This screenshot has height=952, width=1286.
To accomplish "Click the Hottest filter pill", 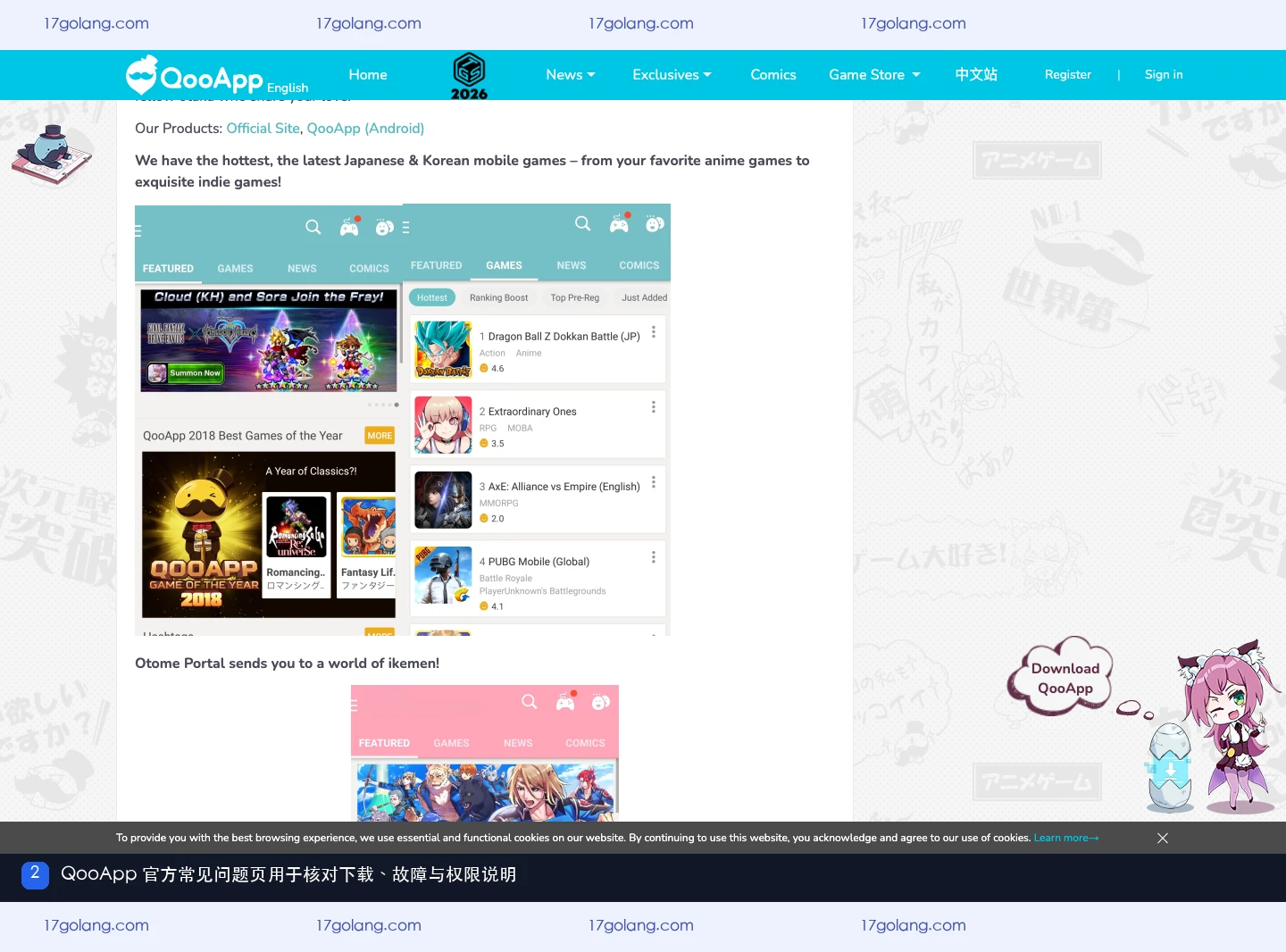I will click(x=432, y=297).
